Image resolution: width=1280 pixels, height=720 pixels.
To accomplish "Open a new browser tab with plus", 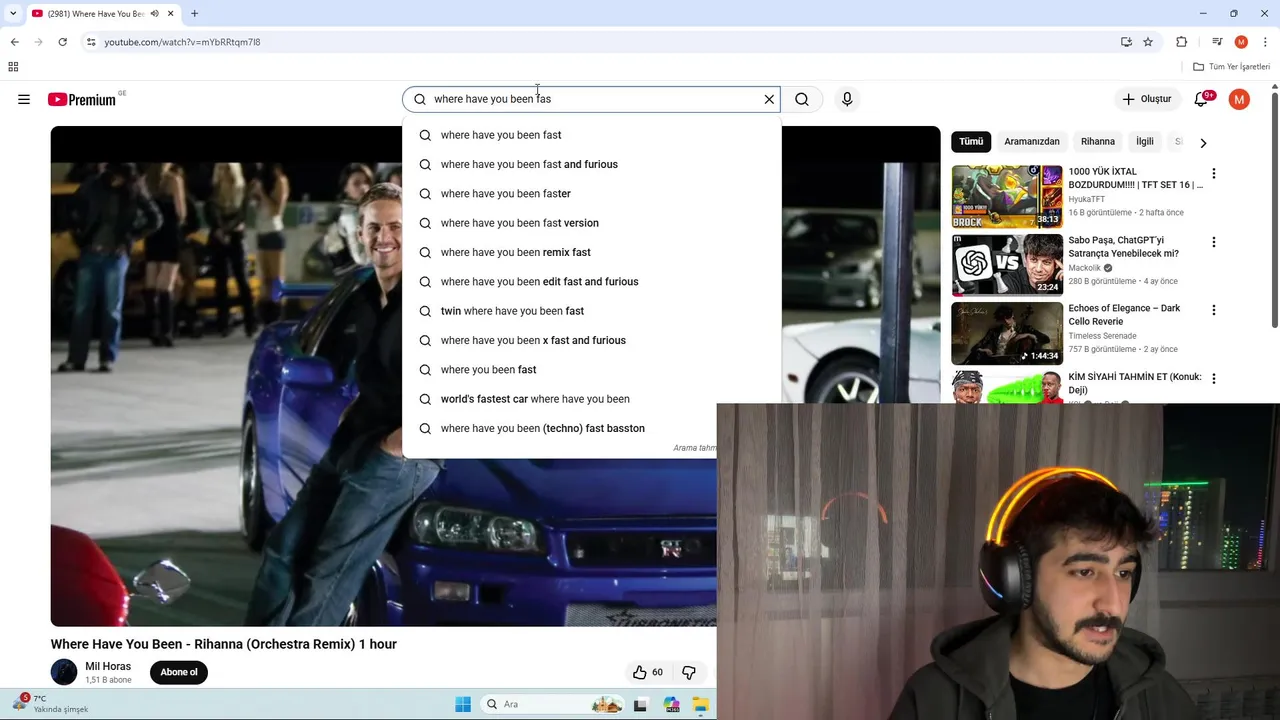I will 194,14.
